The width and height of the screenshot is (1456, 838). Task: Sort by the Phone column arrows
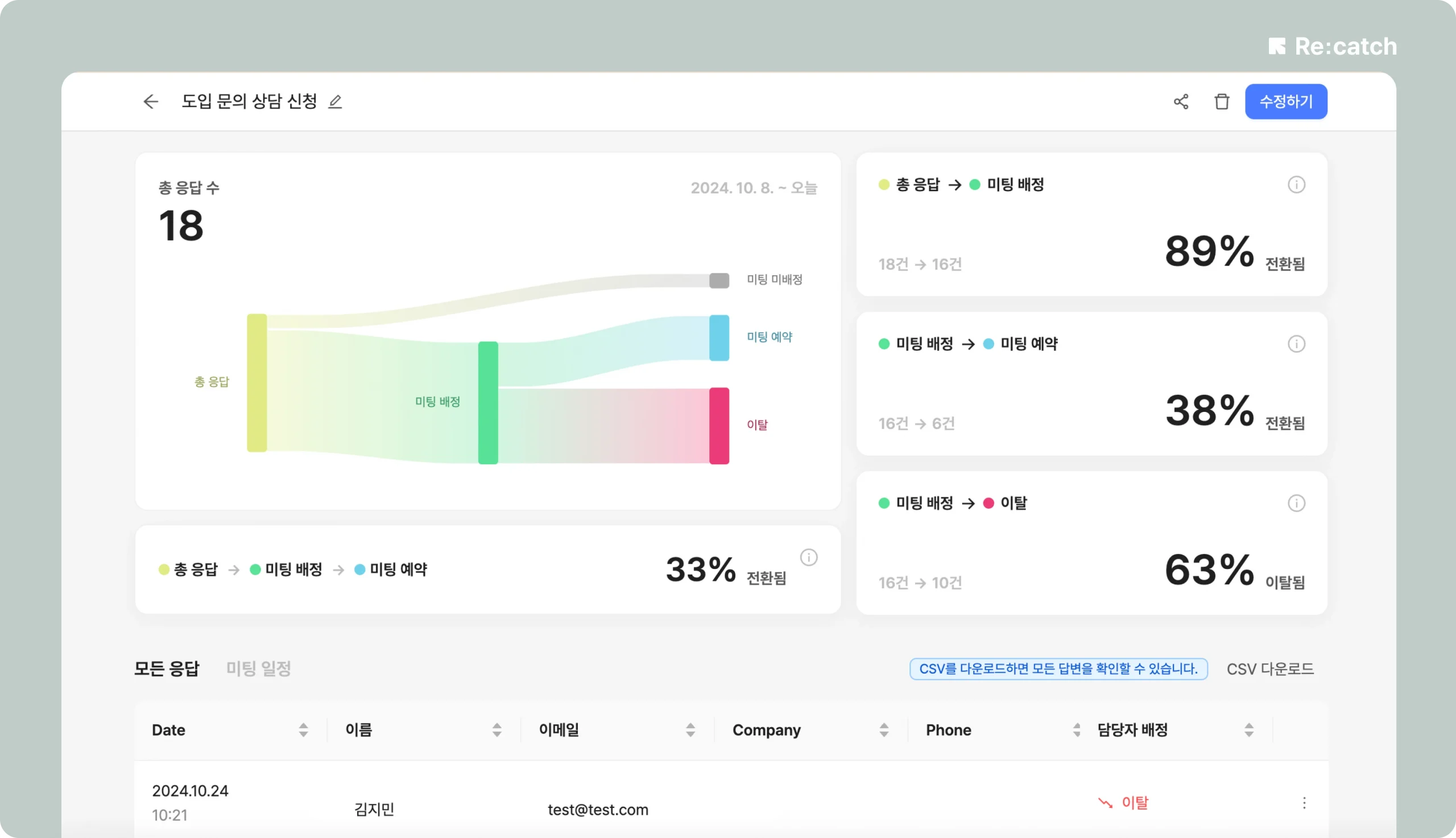click(1076, 730)
